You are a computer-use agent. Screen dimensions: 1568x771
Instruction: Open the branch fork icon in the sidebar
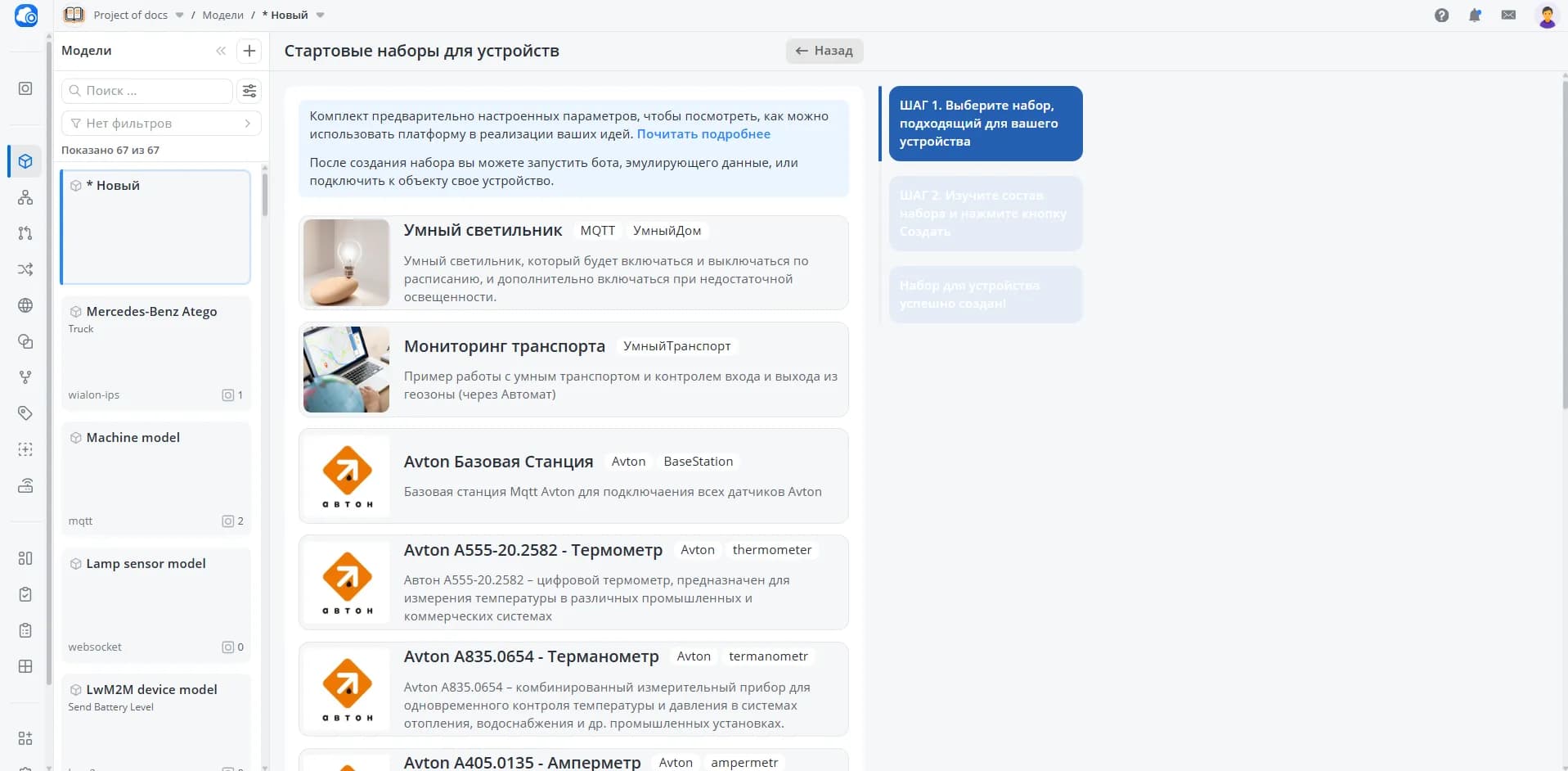pyautogui.click(x=25, y=377)
